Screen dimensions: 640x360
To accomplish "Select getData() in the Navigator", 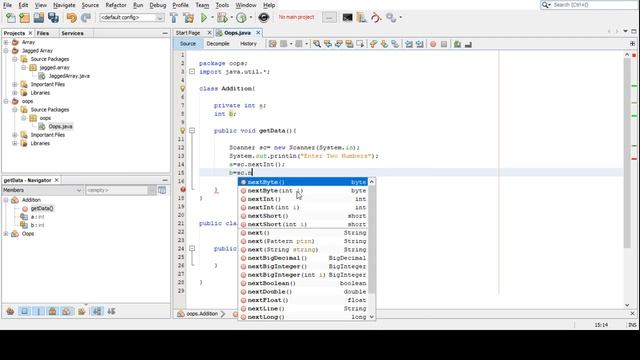I will tap(42, 209).
